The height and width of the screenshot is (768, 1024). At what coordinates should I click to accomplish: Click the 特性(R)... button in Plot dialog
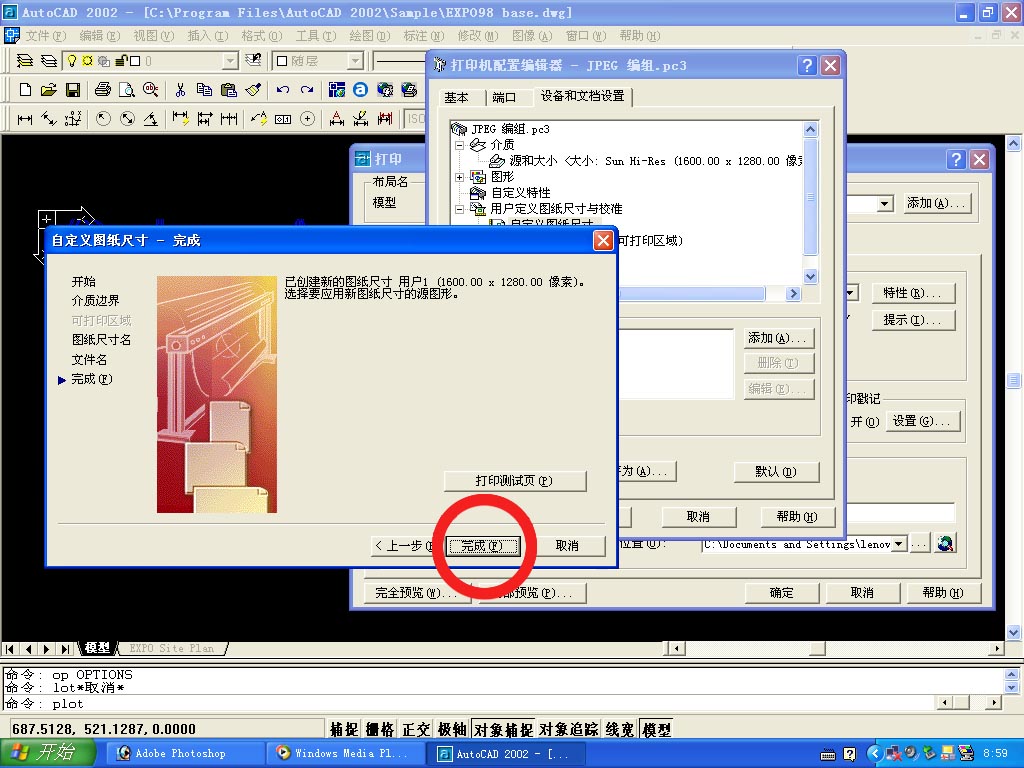pyautogui.click(x=913, y=293)
